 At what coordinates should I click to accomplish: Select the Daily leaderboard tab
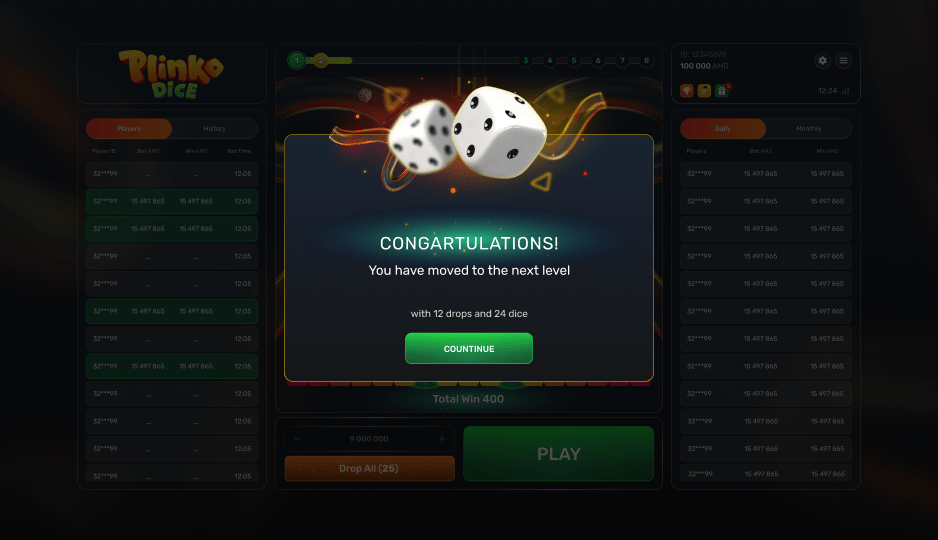tap(723, 129)
